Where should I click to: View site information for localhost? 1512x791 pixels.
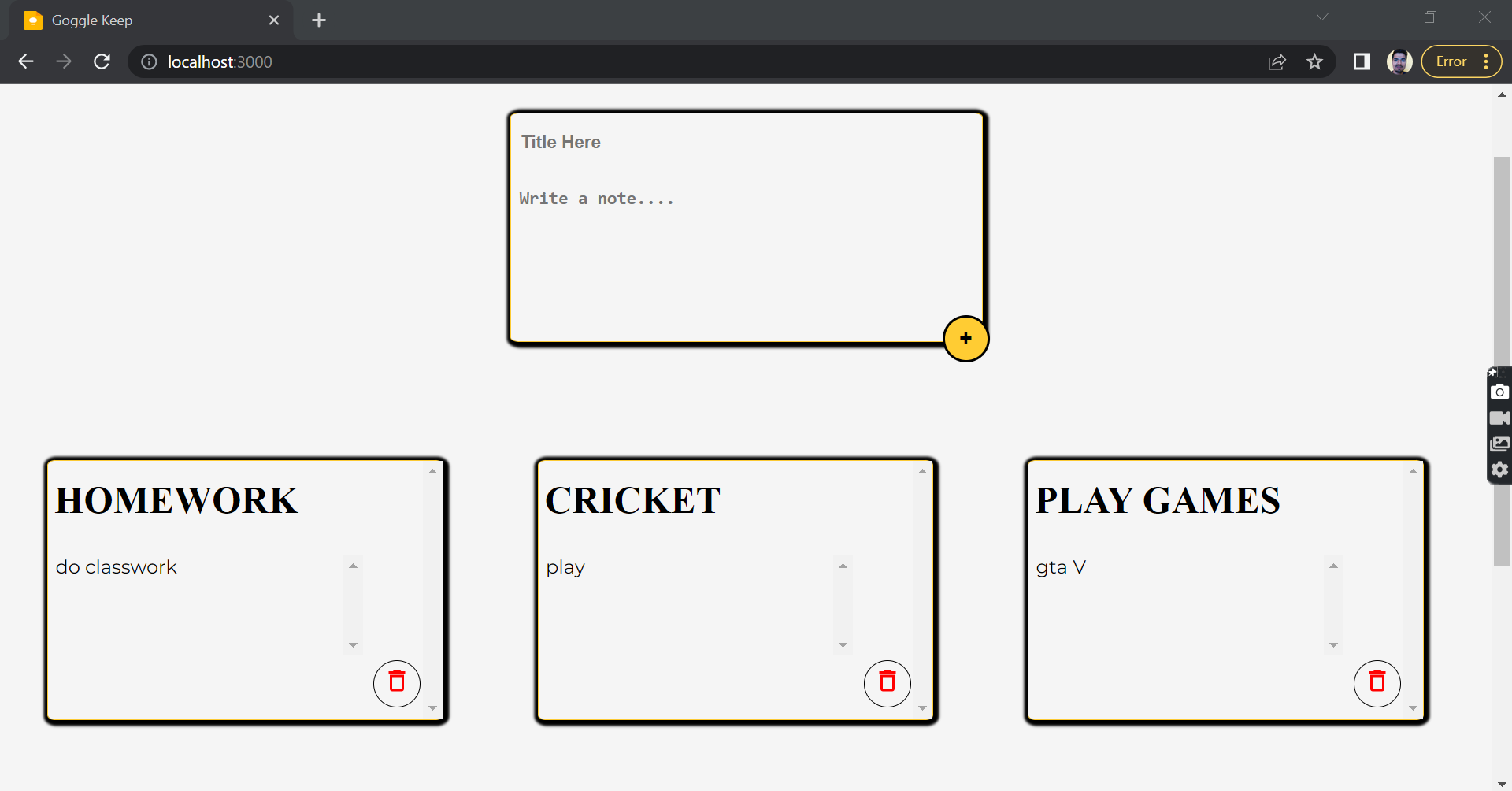[148, 61]
